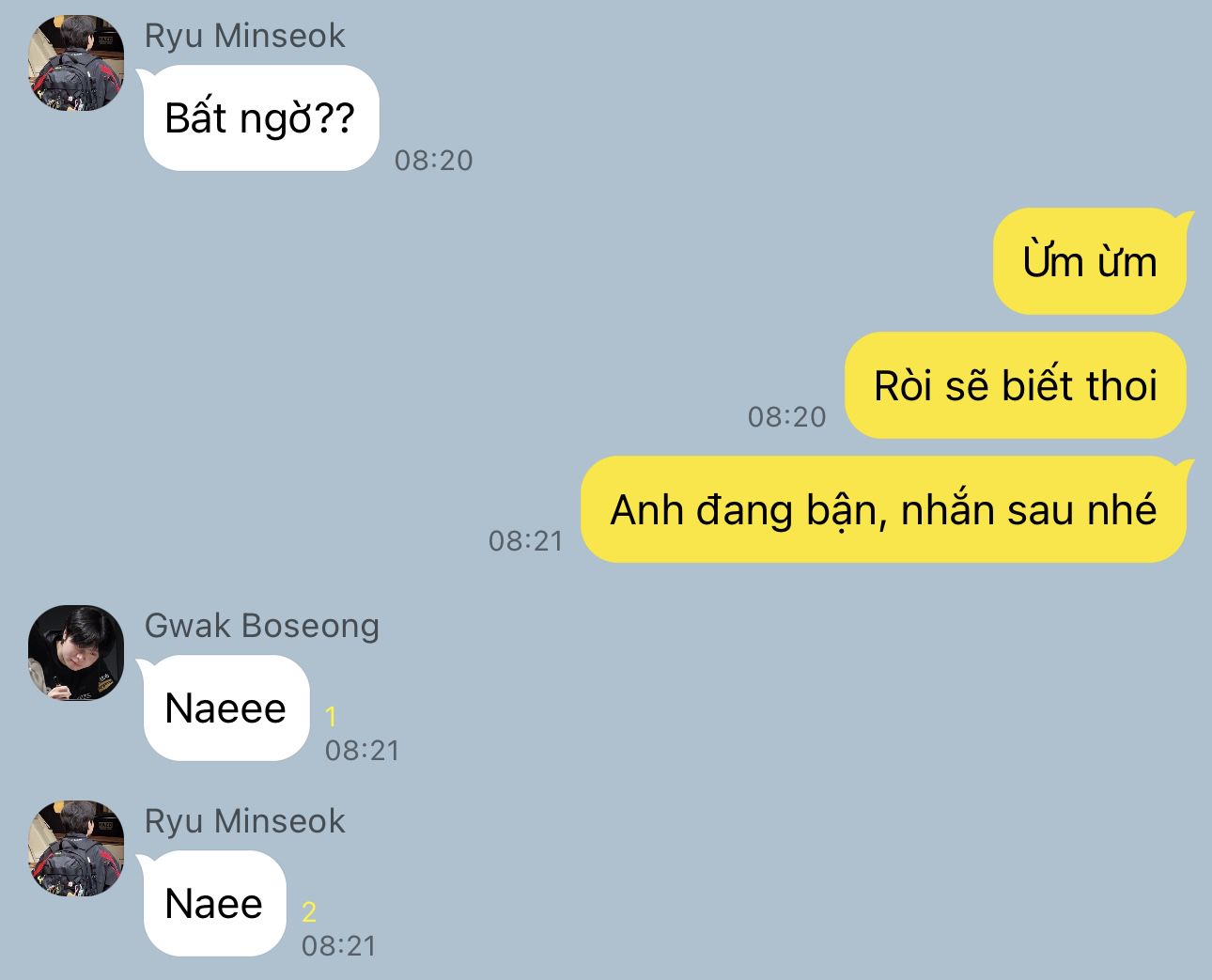The width and height of the screenshot is (1212, 980).
Task: Open Gwak Boseong's profile picture
Action: click(76, 652)
